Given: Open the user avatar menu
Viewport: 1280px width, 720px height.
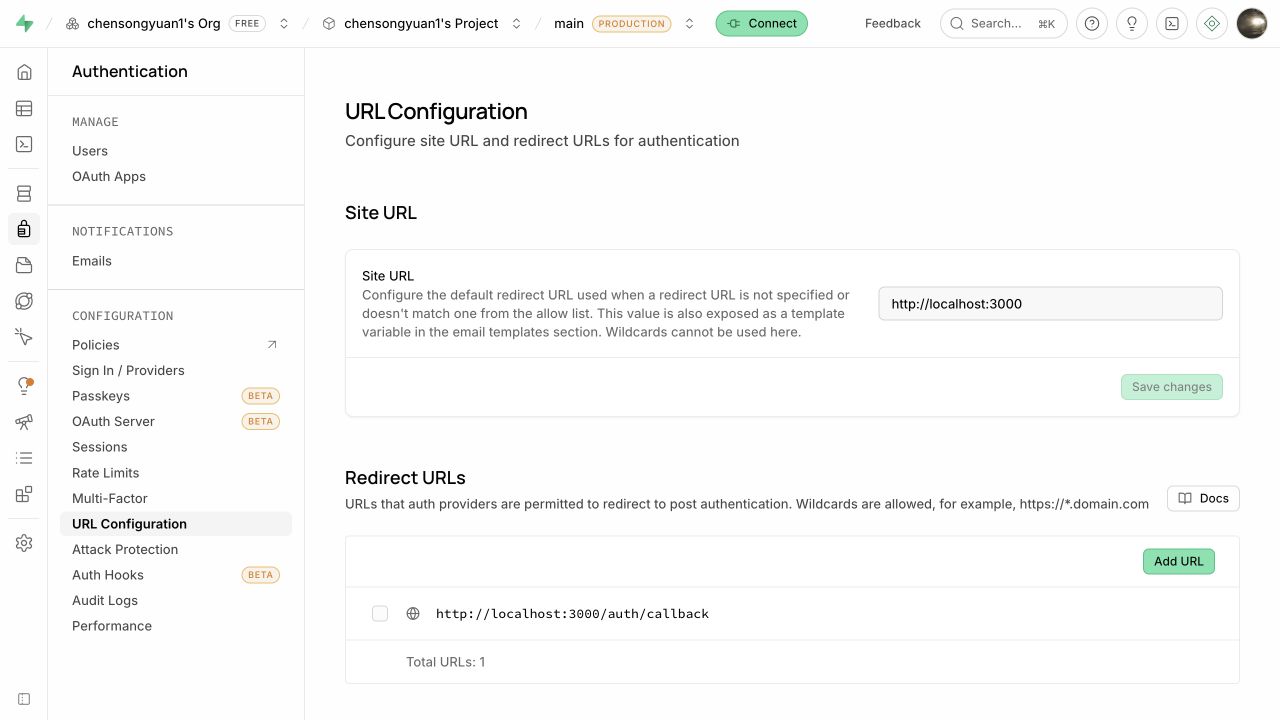Looking at the screenshot, I should tap(1252, 23).
